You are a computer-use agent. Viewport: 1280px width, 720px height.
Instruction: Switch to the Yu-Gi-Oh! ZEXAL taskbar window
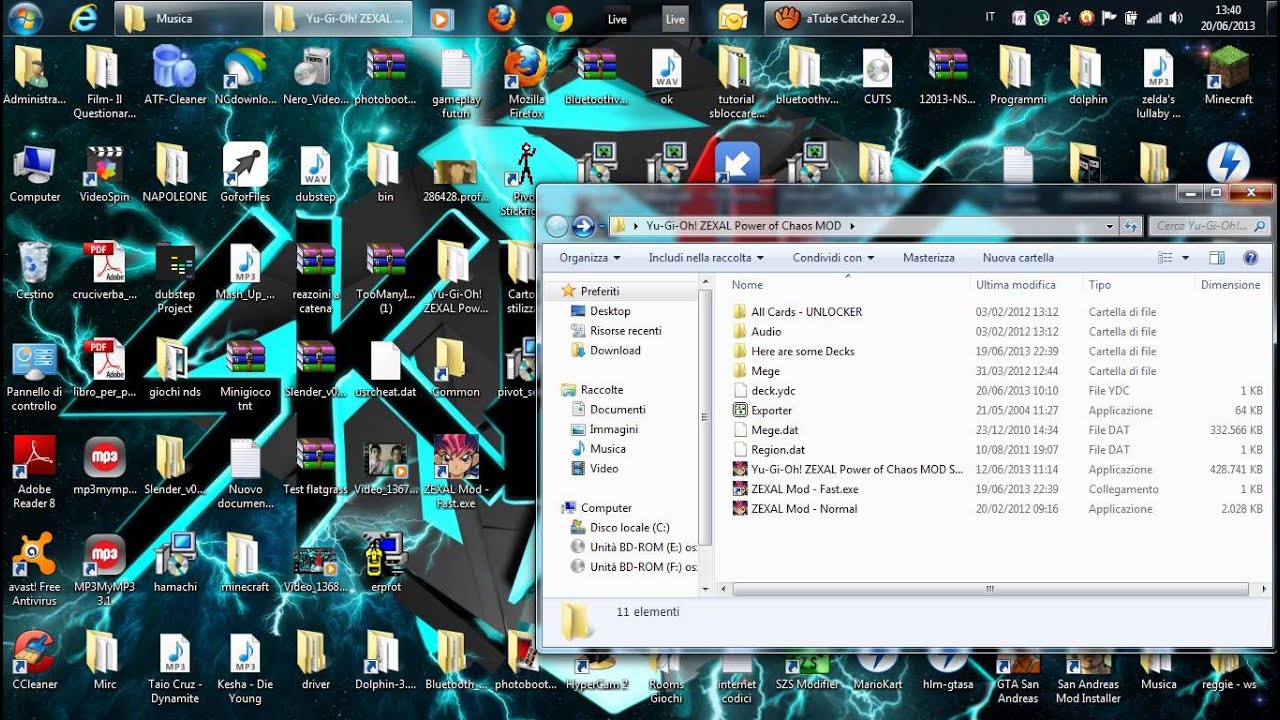coord(338,18)
